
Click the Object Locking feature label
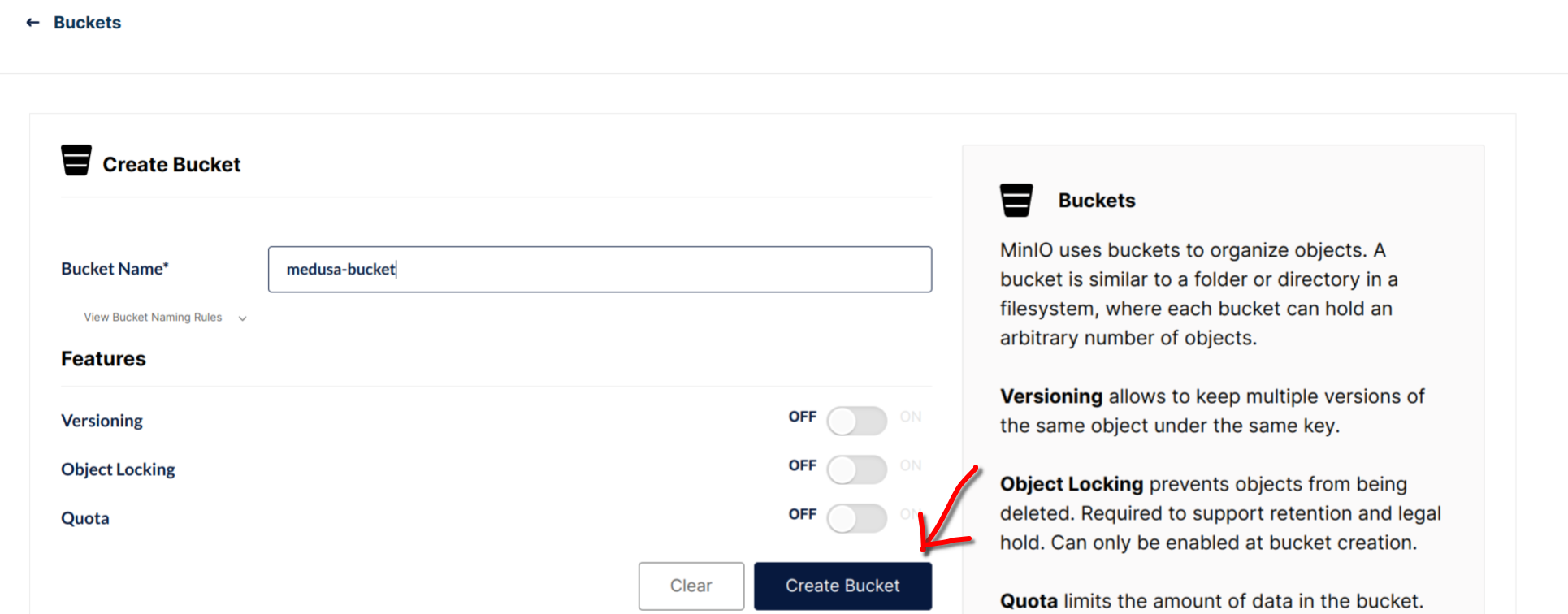tap(118, 469)
